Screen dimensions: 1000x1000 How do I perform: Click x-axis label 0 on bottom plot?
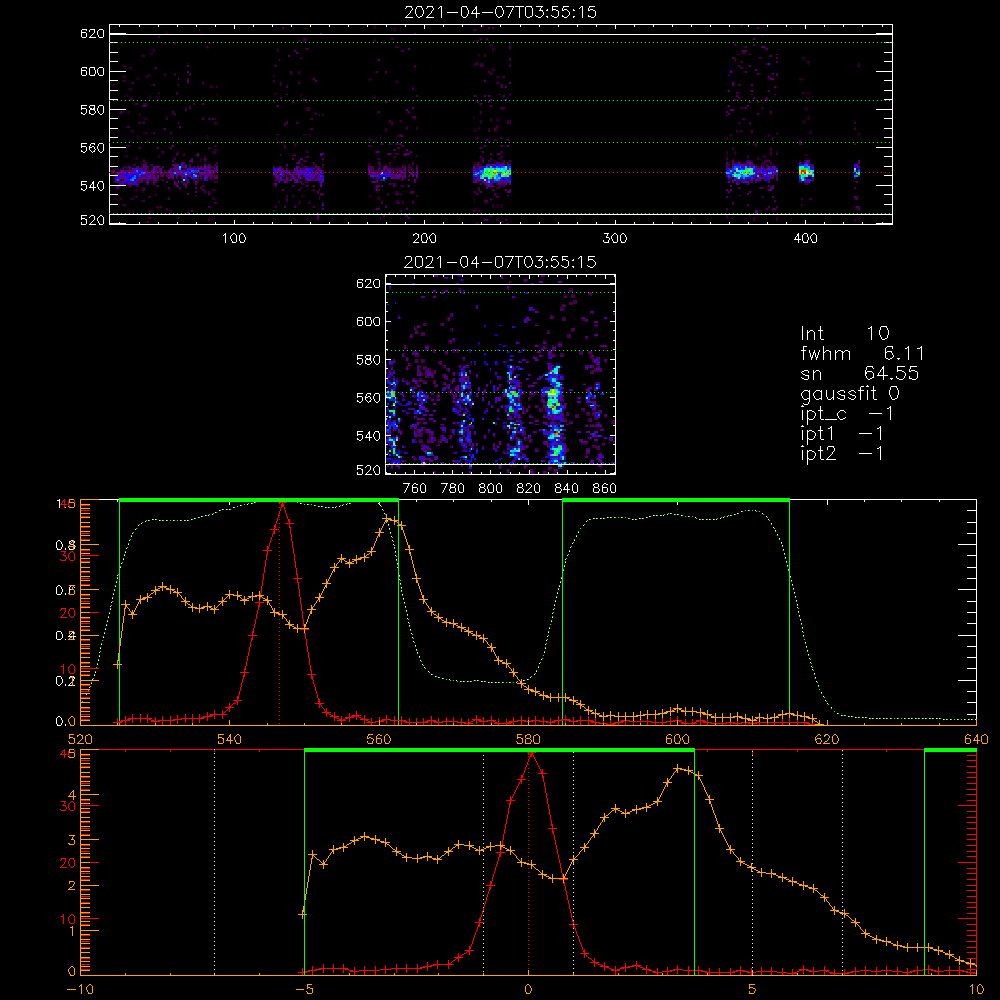(528, 990)
